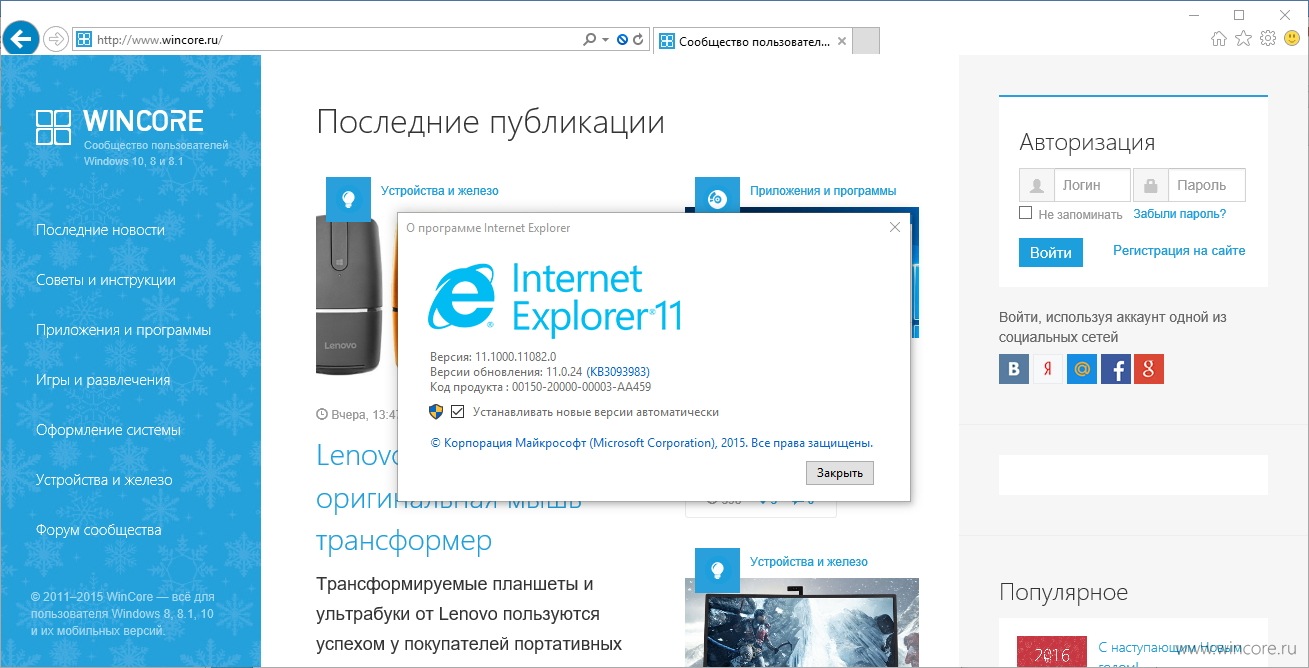Click the browser Back arrow button
The height and width of the screenshot is (668, 1309).
point(20,40)
